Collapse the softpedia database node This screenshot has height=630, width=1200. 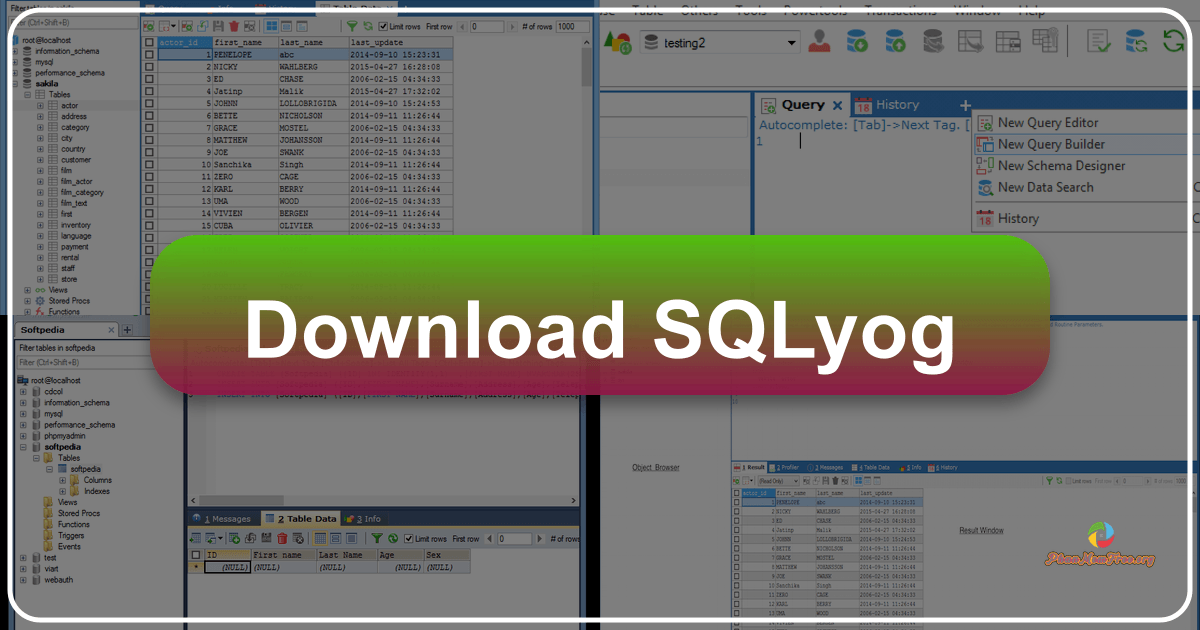click(x=23, y=447)
